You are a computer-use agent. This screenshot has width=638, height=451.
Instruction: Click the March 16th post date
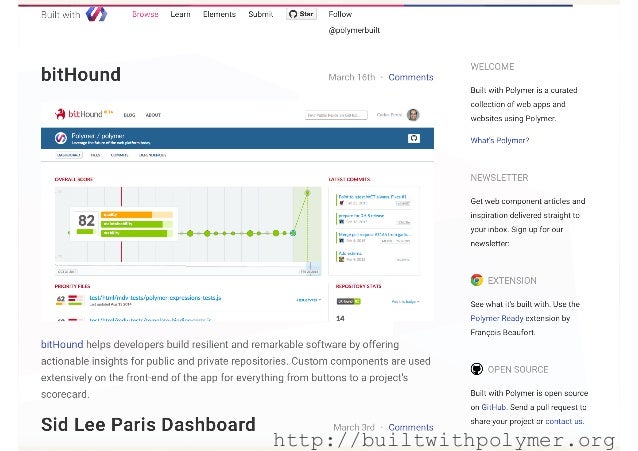tap(352, 77)
